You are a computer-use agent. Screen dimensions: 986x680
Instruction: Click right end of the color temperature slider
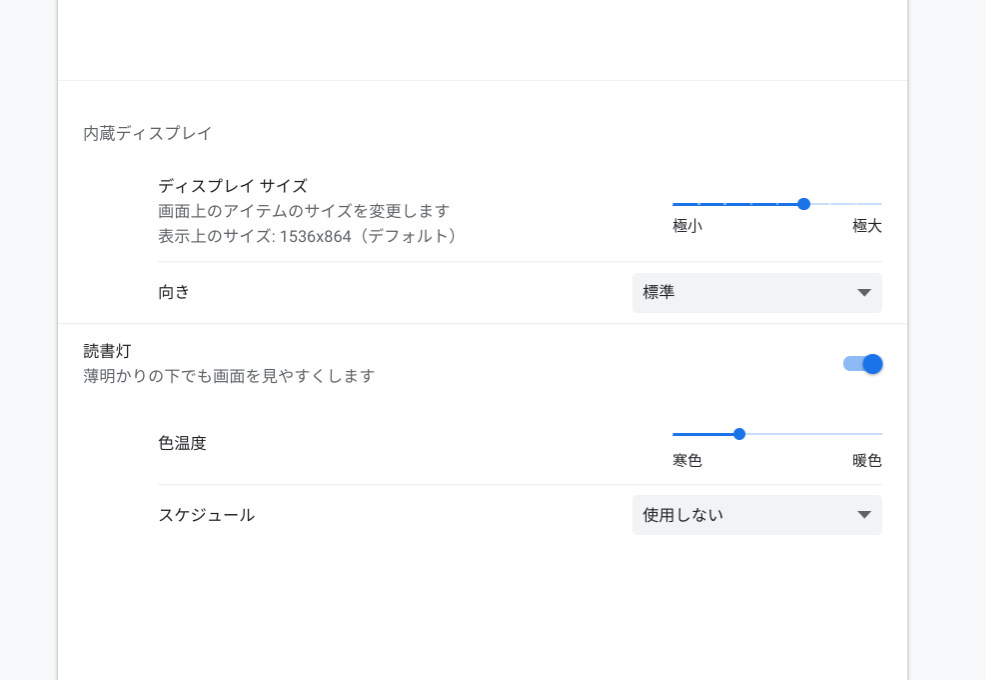[879, 434]
